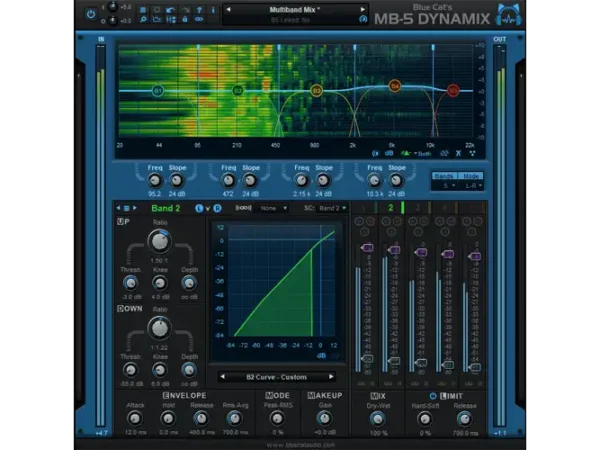Click the 10.3 k crossover Freq knob
Screen dimensions: 600x450
coord(374,180)
